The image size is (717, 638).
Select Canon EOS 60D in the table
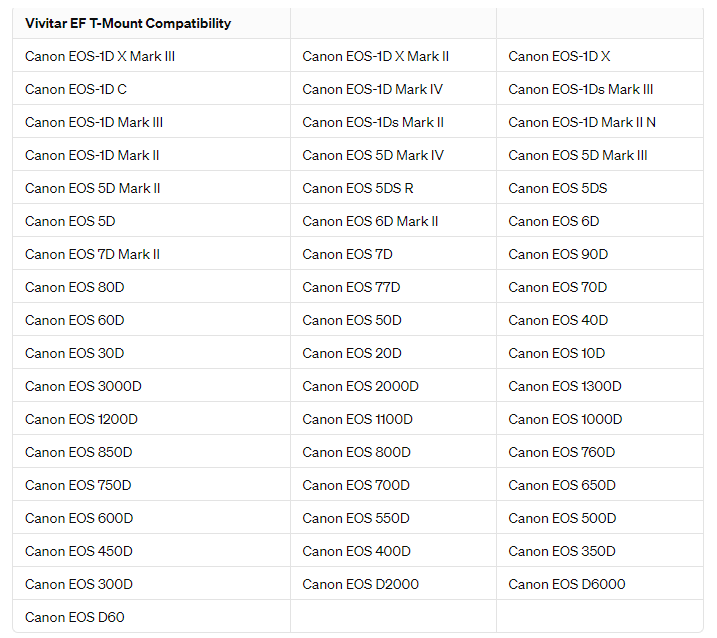click(75, 320)
